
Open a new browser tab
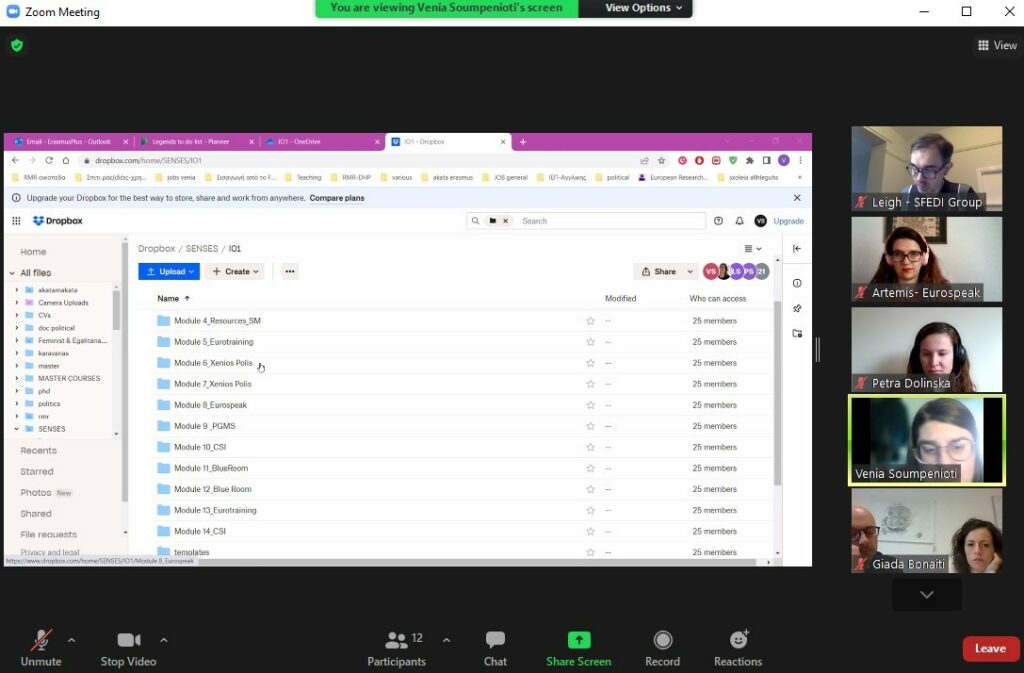point(523,142)
